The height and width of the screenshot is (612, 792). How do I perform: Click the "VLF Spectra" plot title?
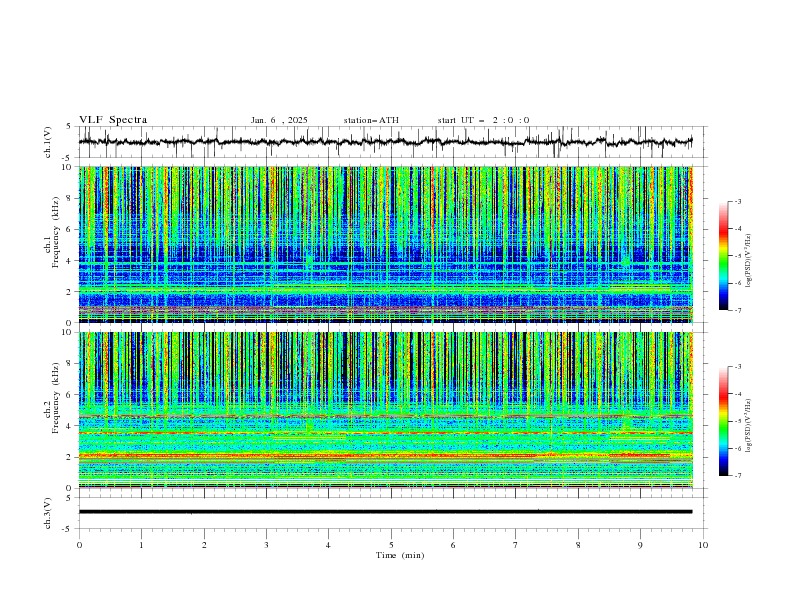113,120
